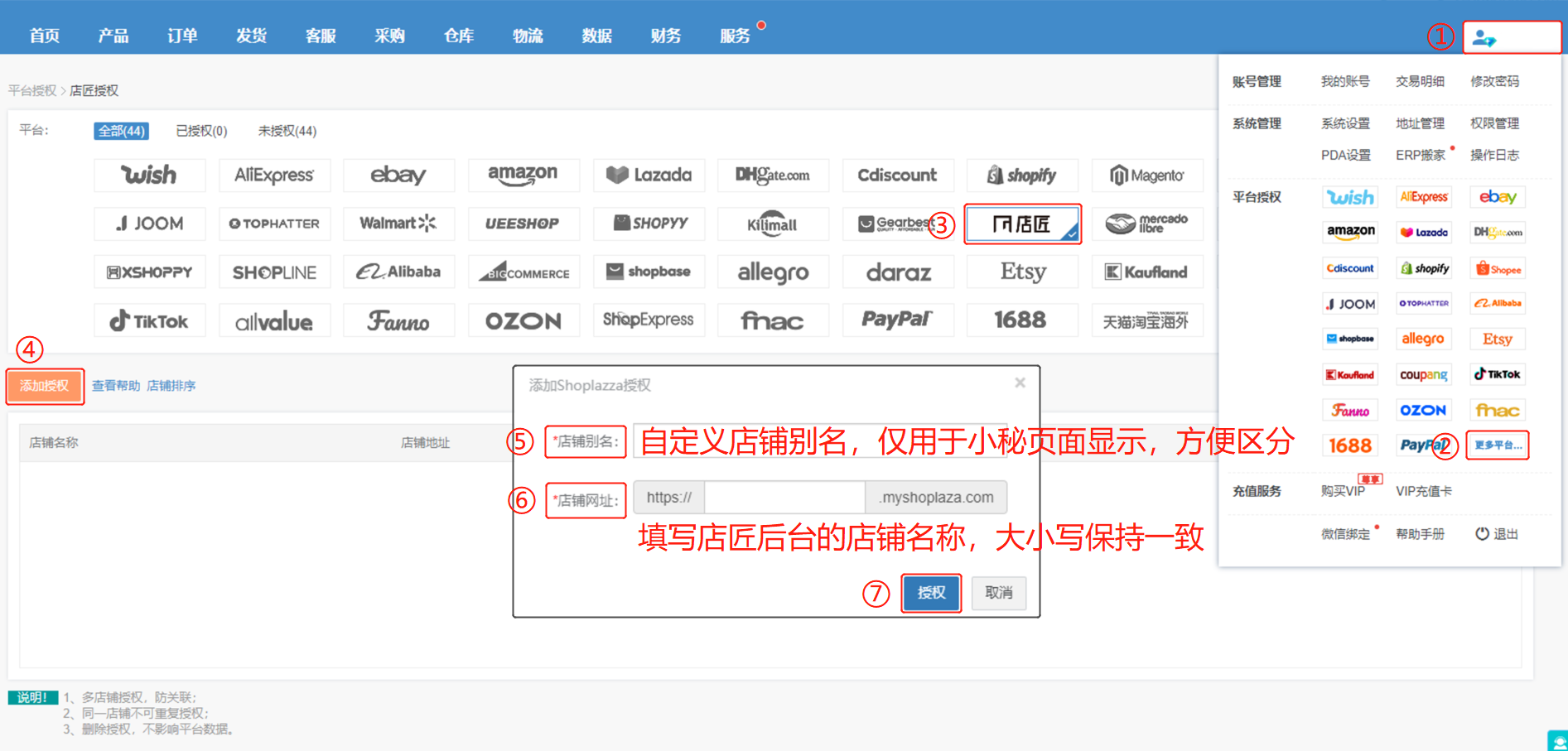Select the BigCommerce platform tile
Image resolution: width=1568 pixels, height=751 pixels.
pos(523,272)
